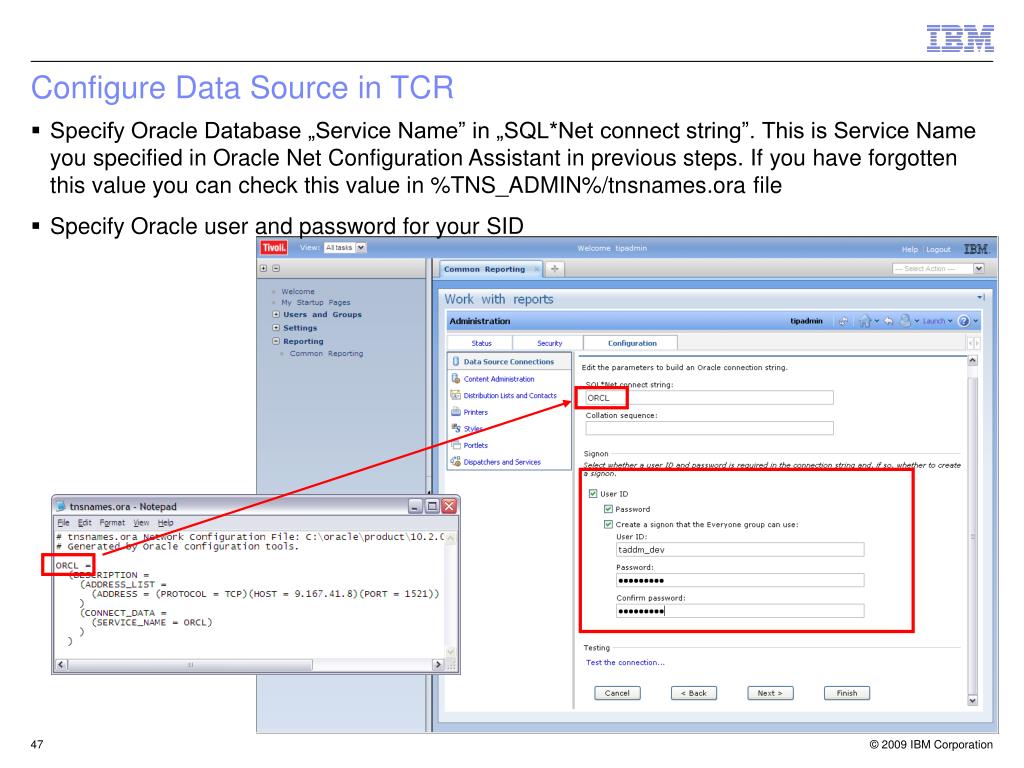
Task: Click the Next button in wizard
Action: [x=770, y=693]
